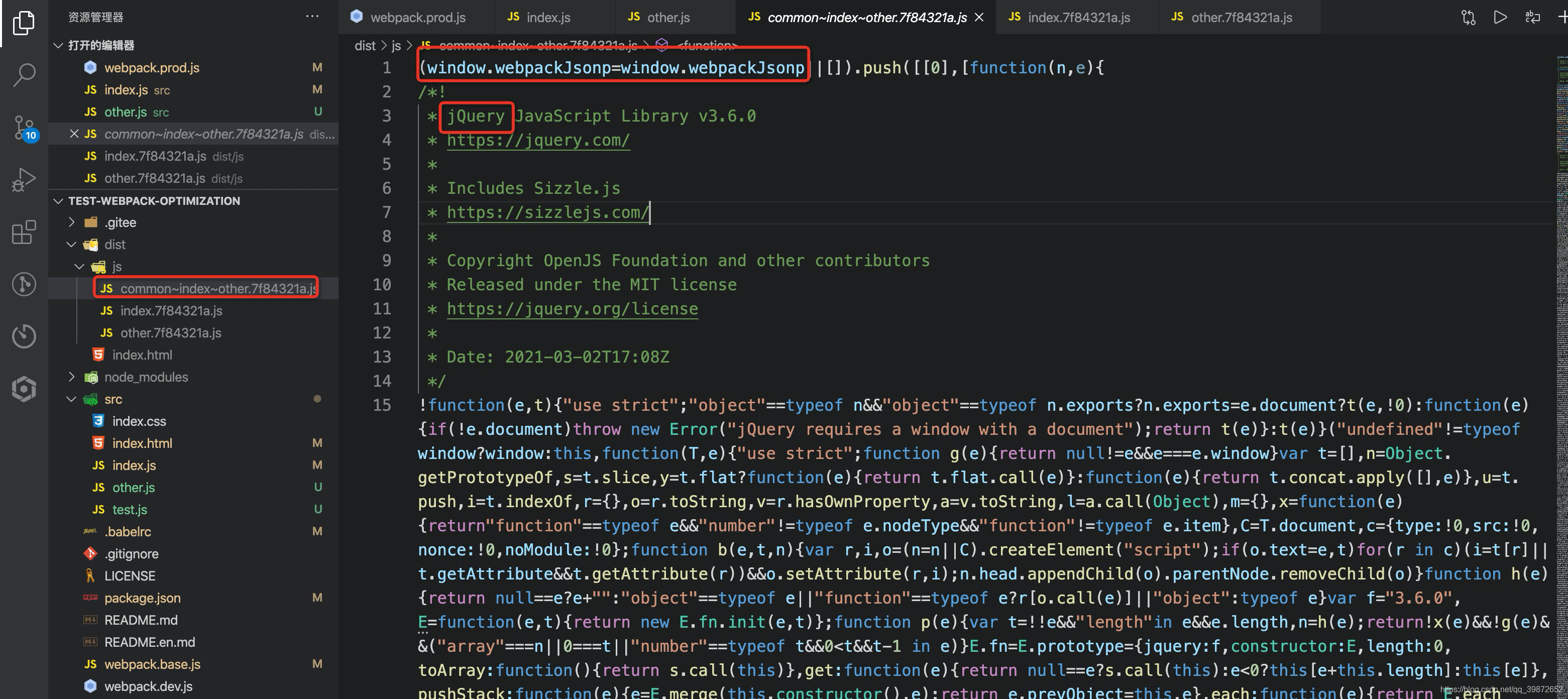Open the https://jquery.com/ link in code
1568x699 pixels.
(x=538, y=141)
